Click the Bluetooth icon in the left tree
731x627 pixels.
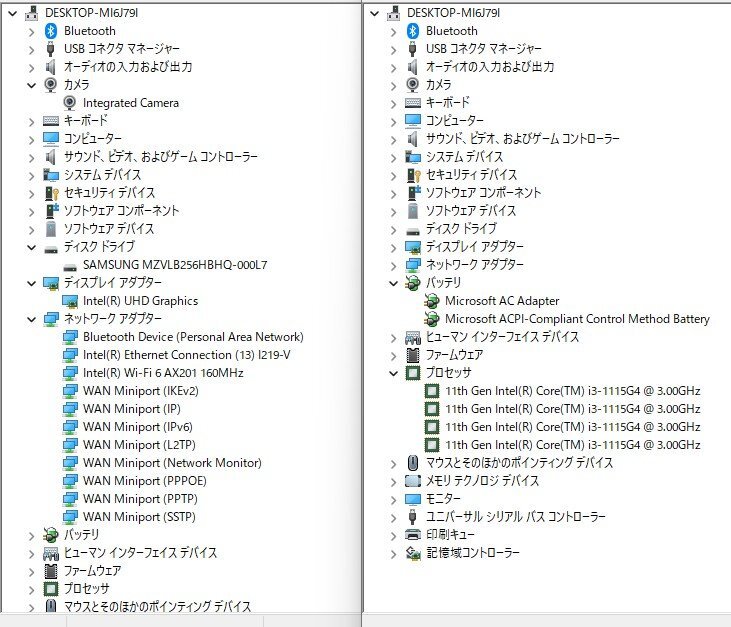point(51,31)
